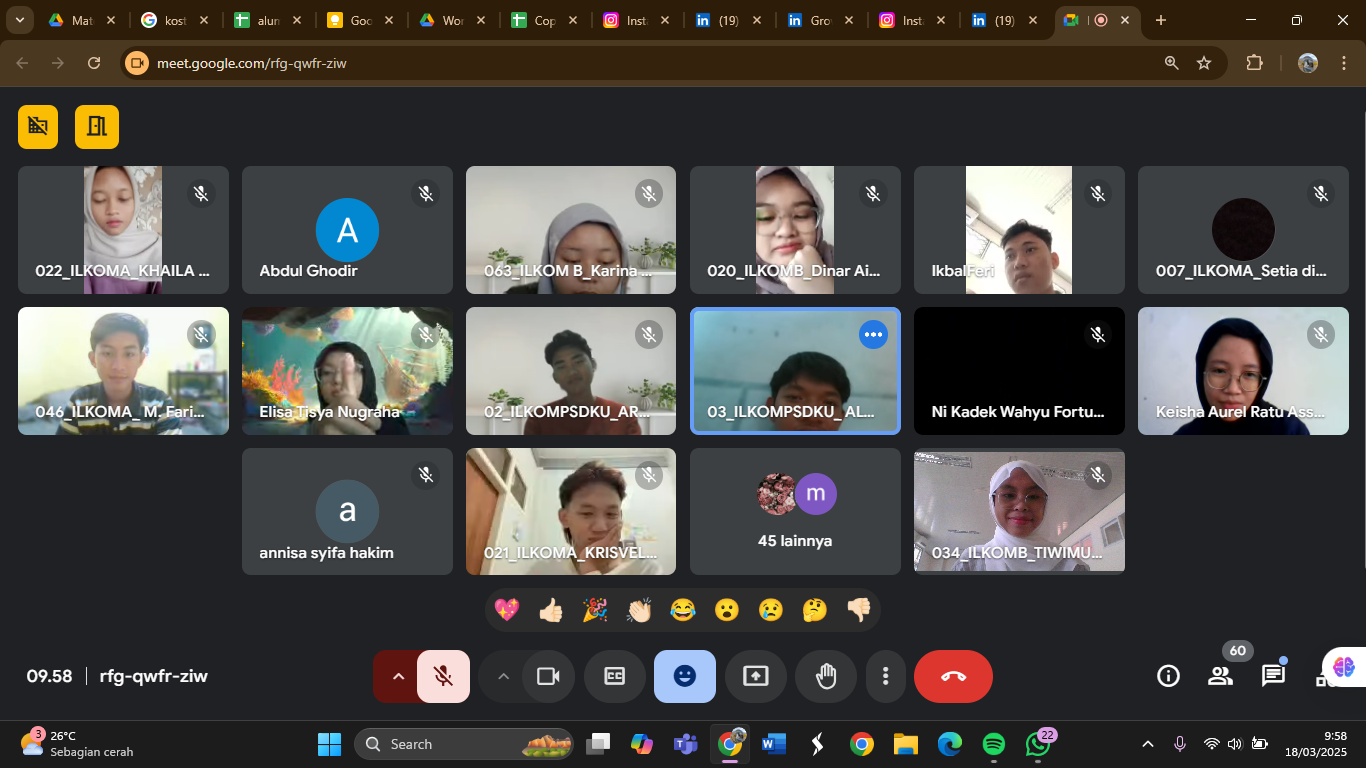Expand video settings arrow beside camera
1366x768 pixels.
coord(503,677)
